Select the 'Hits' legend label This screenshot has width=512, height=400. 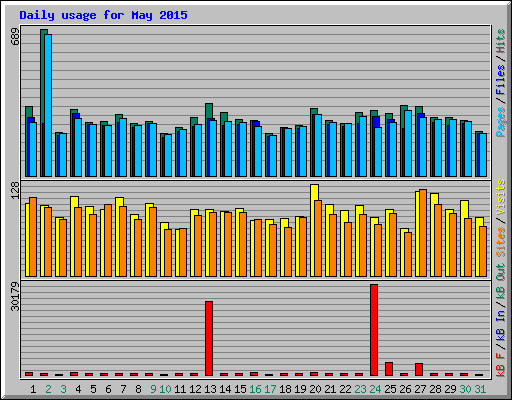[x=500, y=41]
